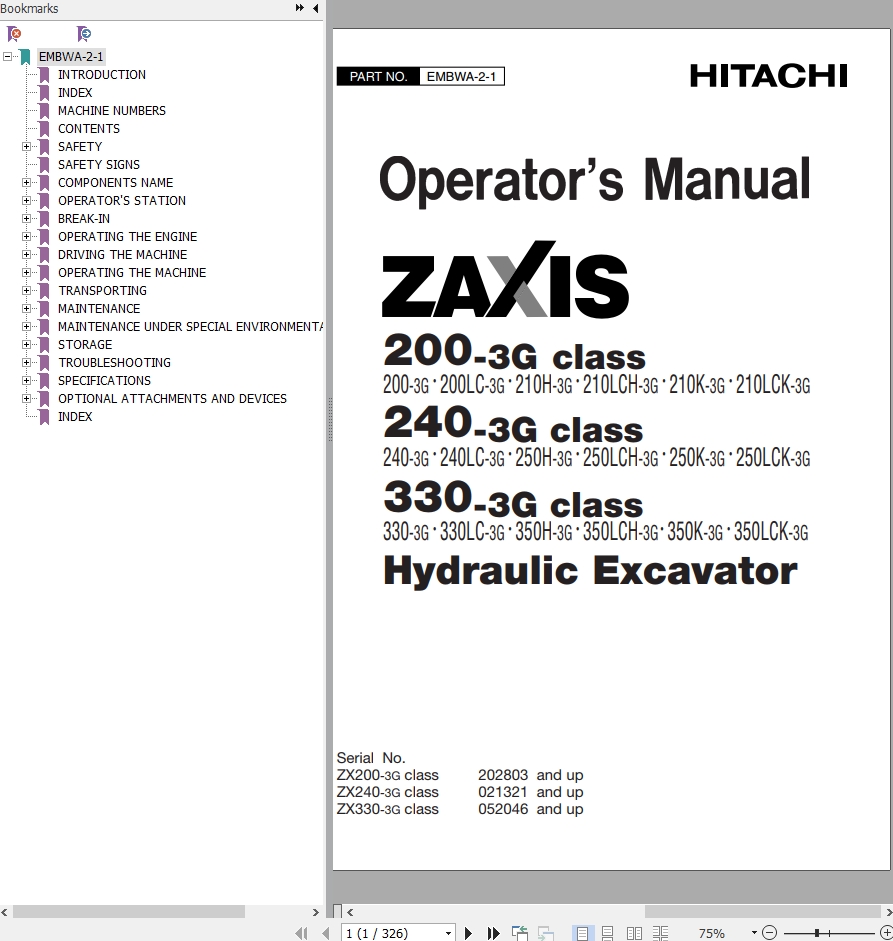Expand the SAFETY bookmark
Viewport: 893px width, 941px height.
coord(26,146)
